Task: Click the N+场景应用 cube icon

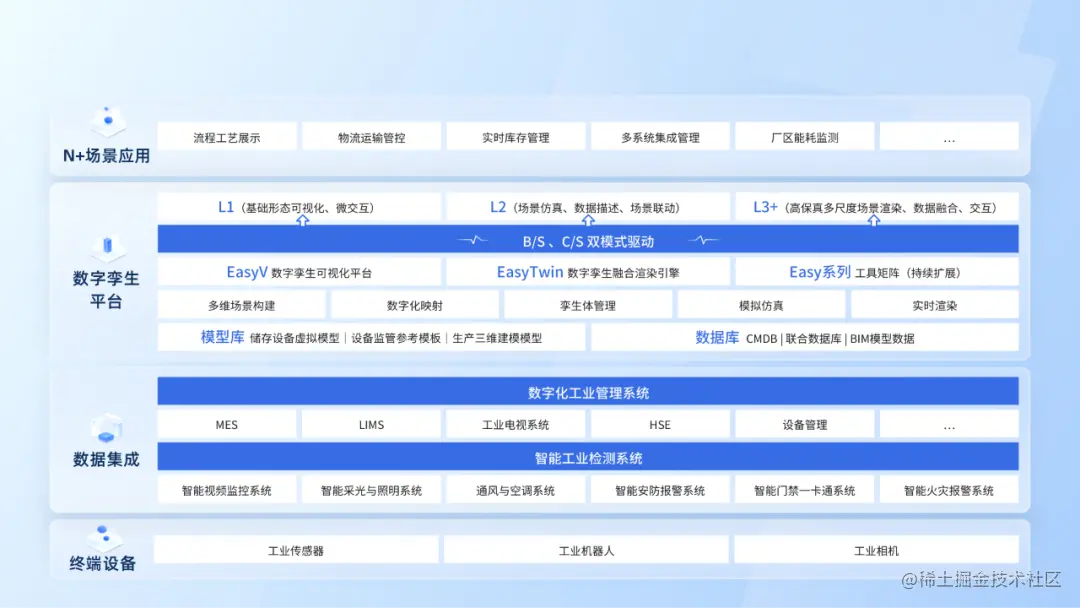Action: (x=107, y=121)
